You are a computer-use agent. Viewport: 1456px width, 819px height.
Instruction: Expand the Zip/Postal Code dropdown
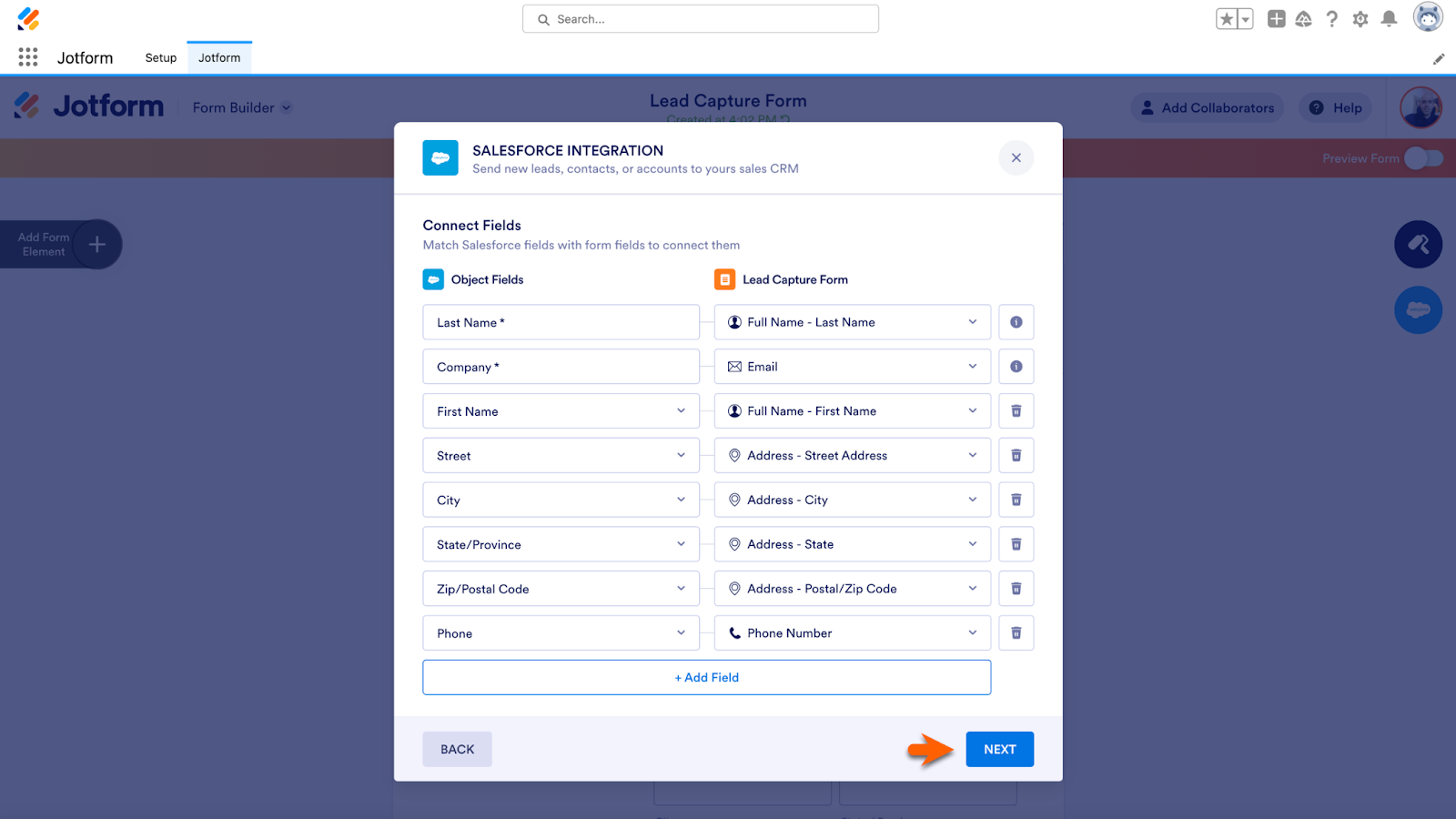coord(561,589)
